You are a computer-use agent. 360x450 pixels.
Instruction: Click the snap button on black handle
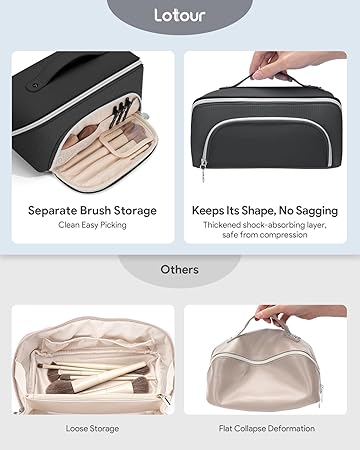(35, 85)
